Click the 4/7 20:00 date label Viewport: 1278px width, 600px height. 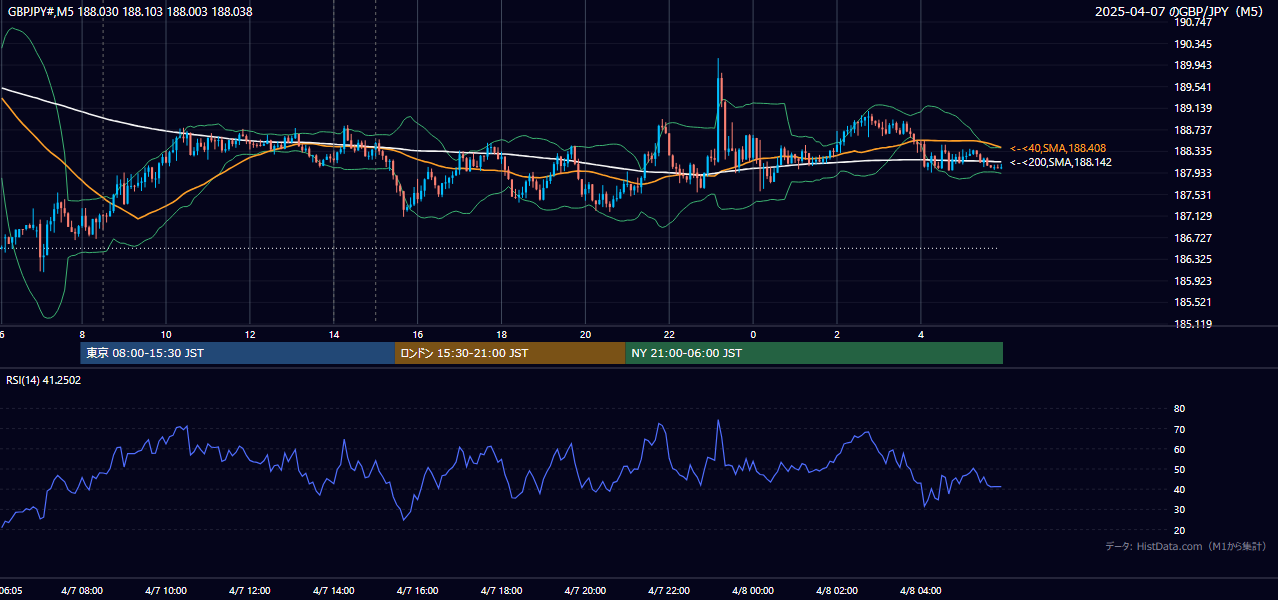(585, 591)
